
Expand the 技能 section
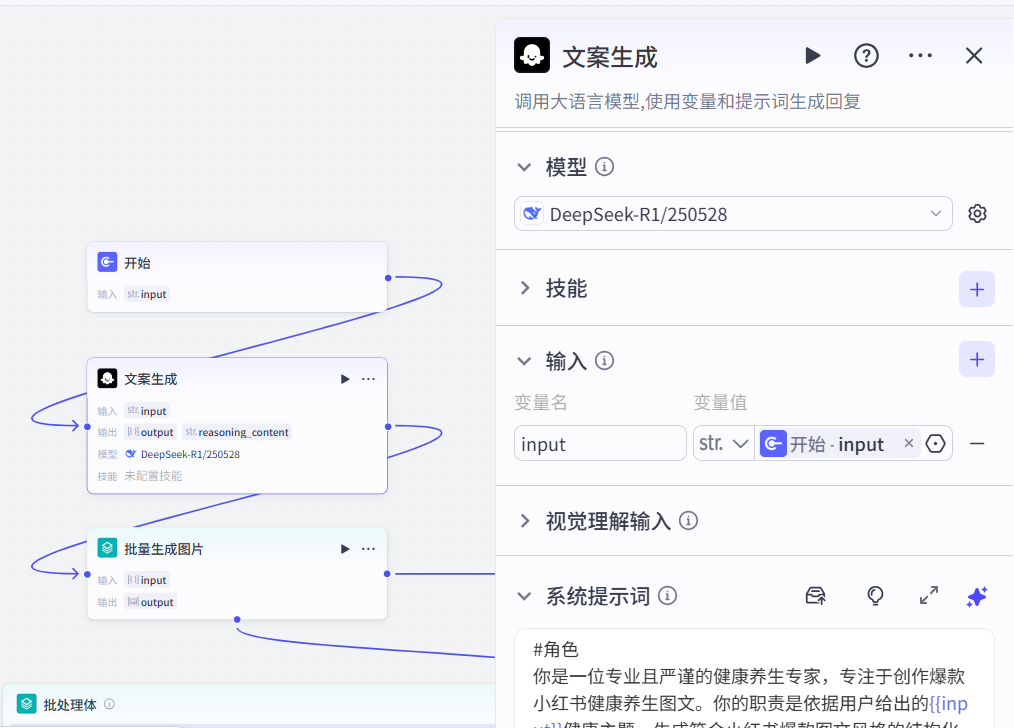(x=524, y=288)
